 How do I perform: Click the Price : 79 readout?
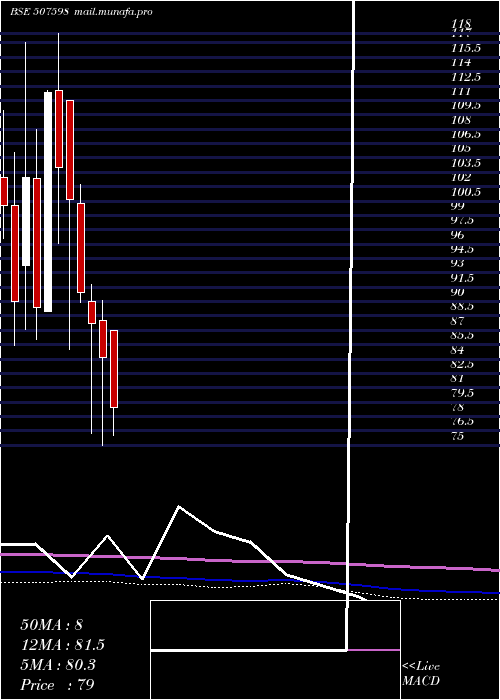[x=57, y=685]
